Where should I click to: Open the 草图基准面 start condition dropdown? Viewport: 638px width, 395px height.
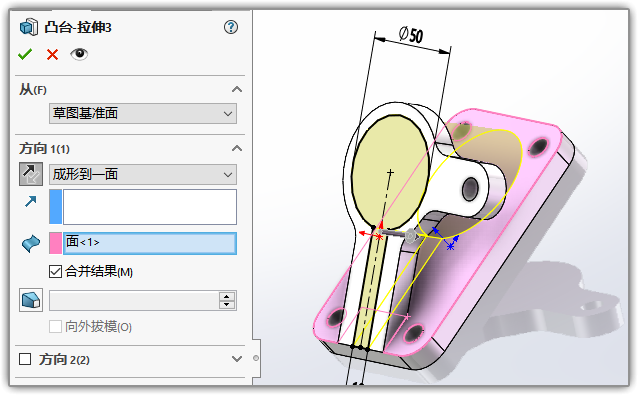tap(143, 113)
